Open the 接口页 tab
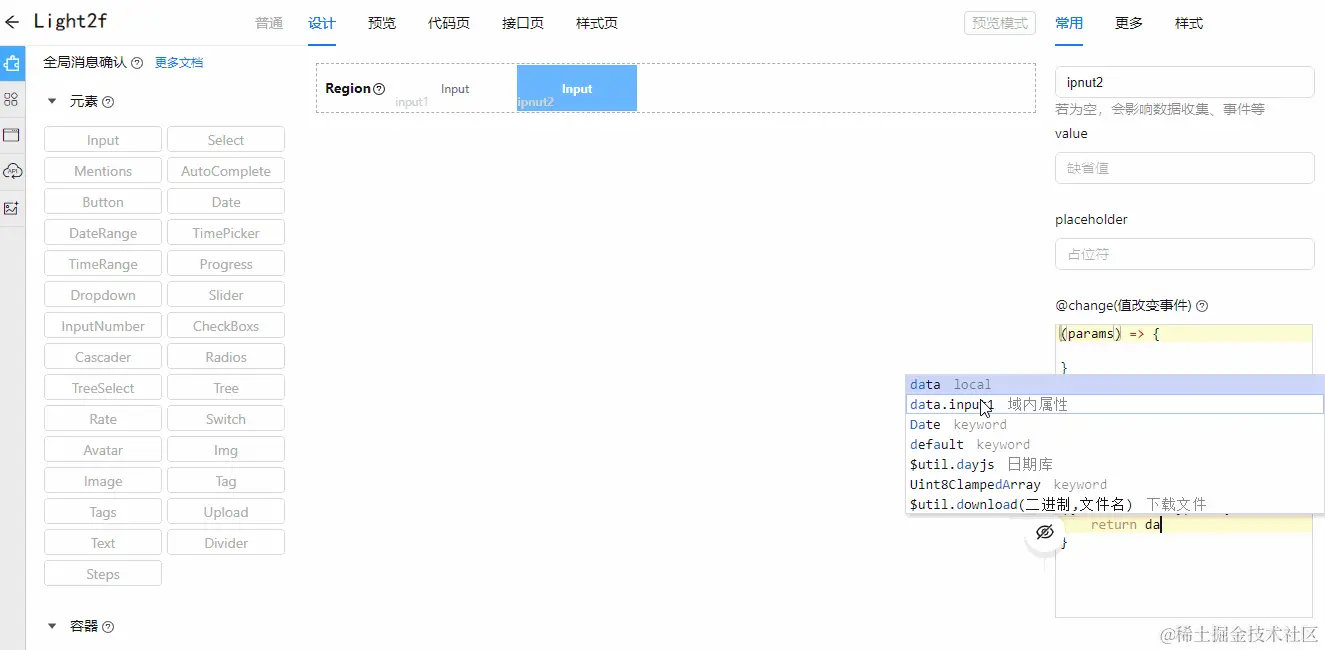This screenshot has height=650, width=1325. [x=523, y=23]
